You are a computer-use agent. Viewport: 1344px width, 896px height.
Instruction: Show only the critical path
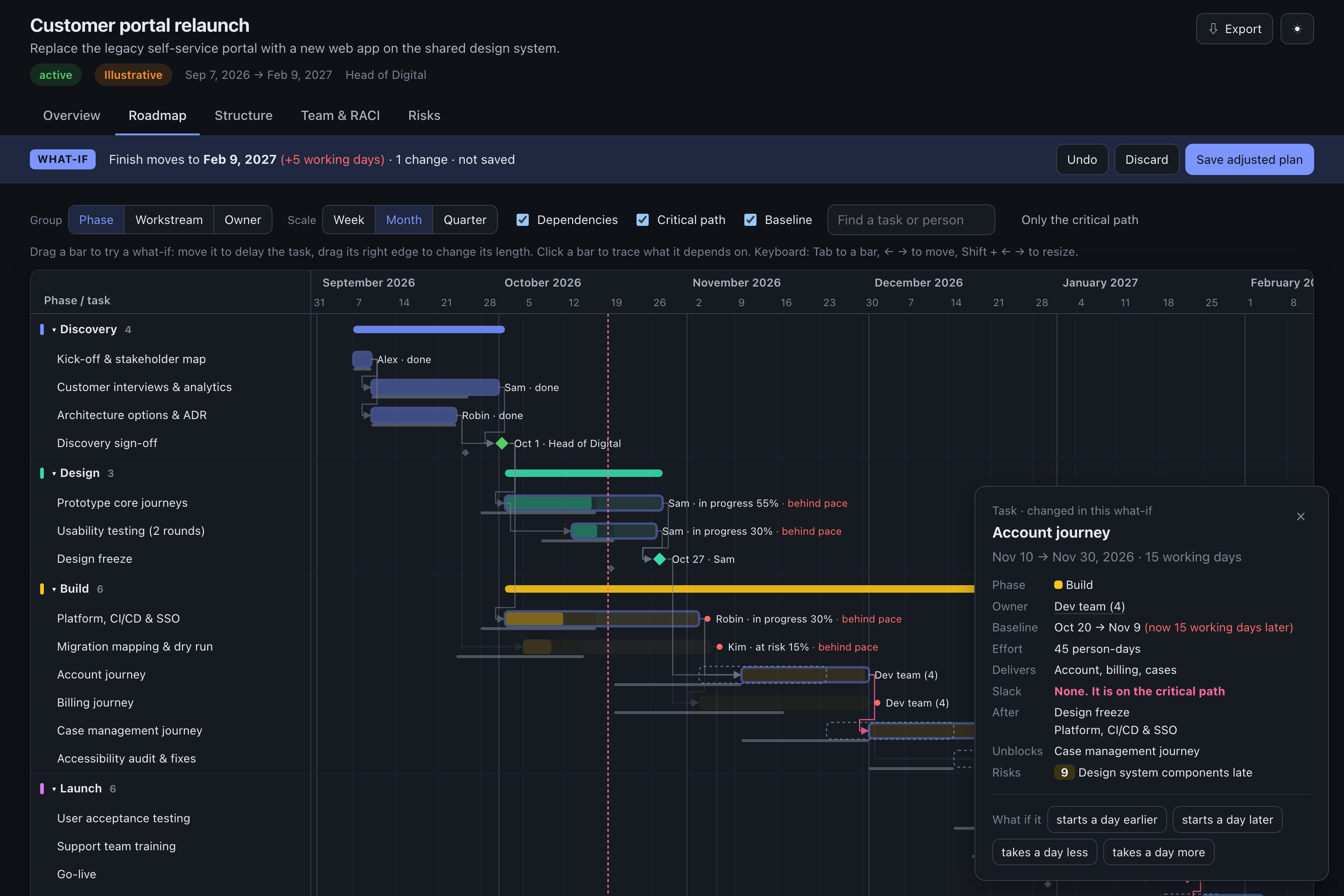point(1079,220)
